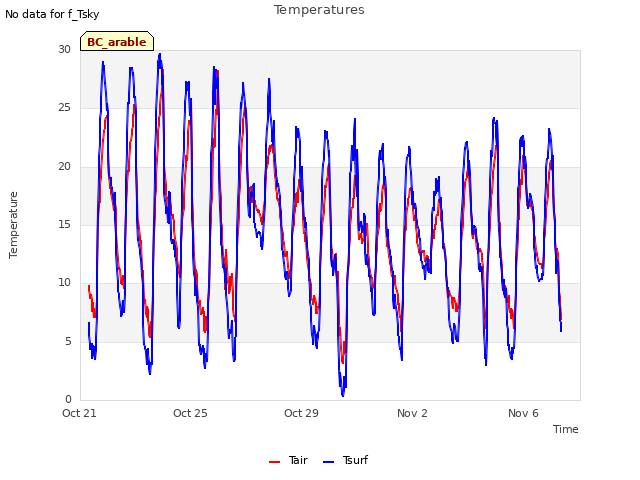640x480 pixels.
Task: Click the 'No data for f_Tsky' message
Action: [x=52, y=14]
